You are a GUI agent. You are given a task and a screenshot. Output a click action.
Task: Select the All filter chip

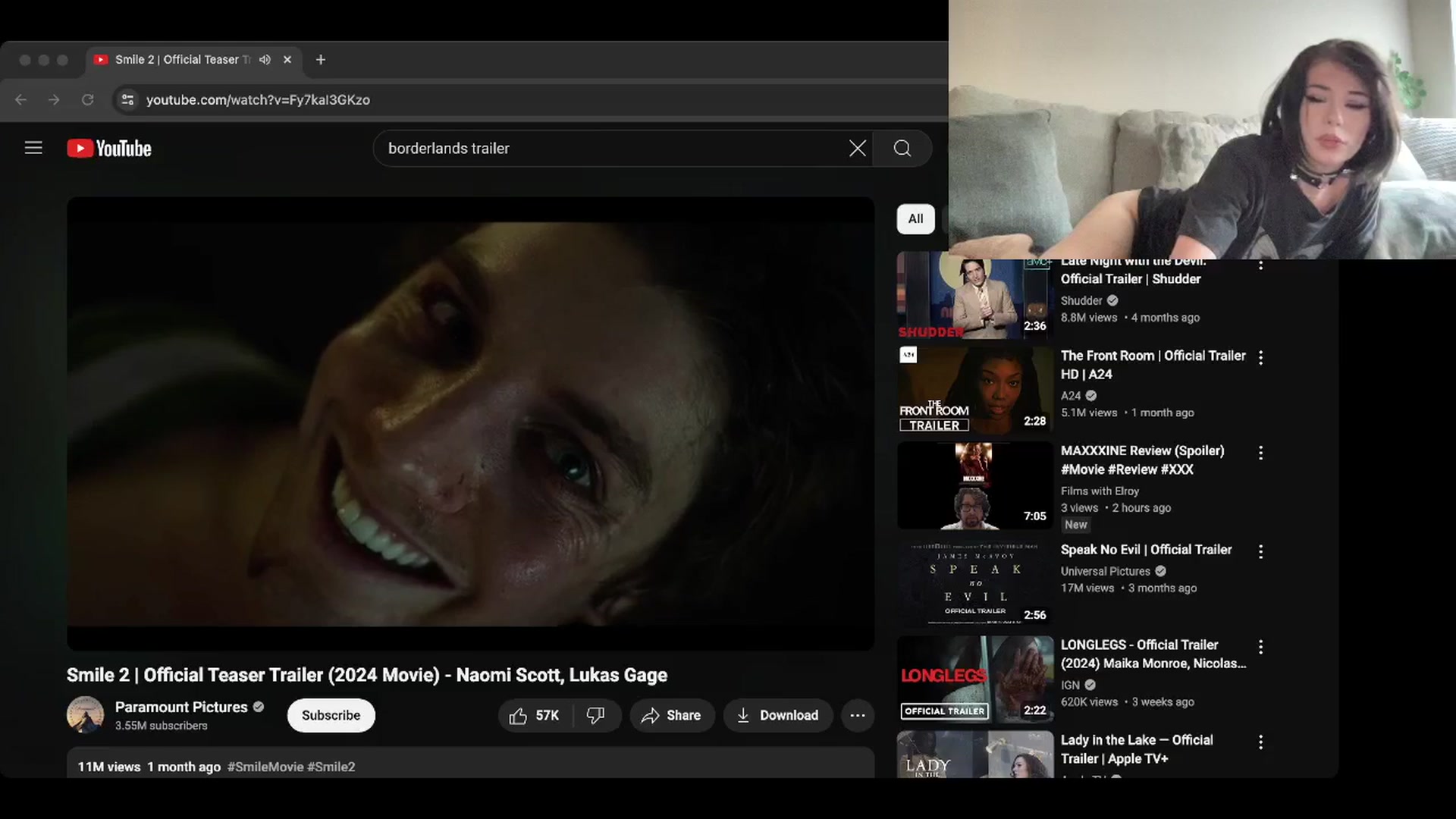pos(915,218)
